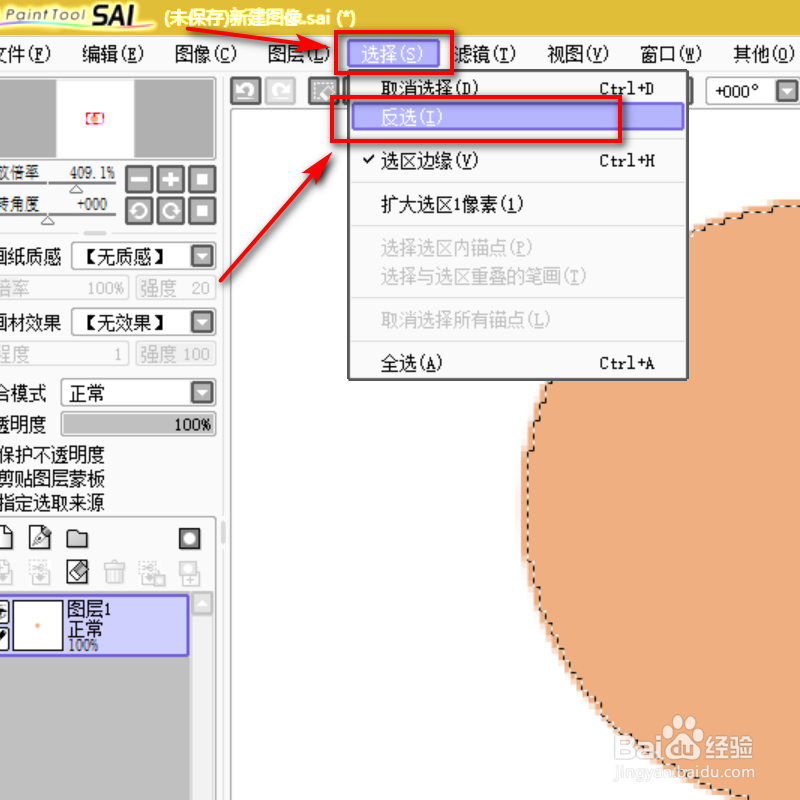800x800 pixels.
Task: Click the greyed merge-down icon beside the eraser
Action: [40, 572]
